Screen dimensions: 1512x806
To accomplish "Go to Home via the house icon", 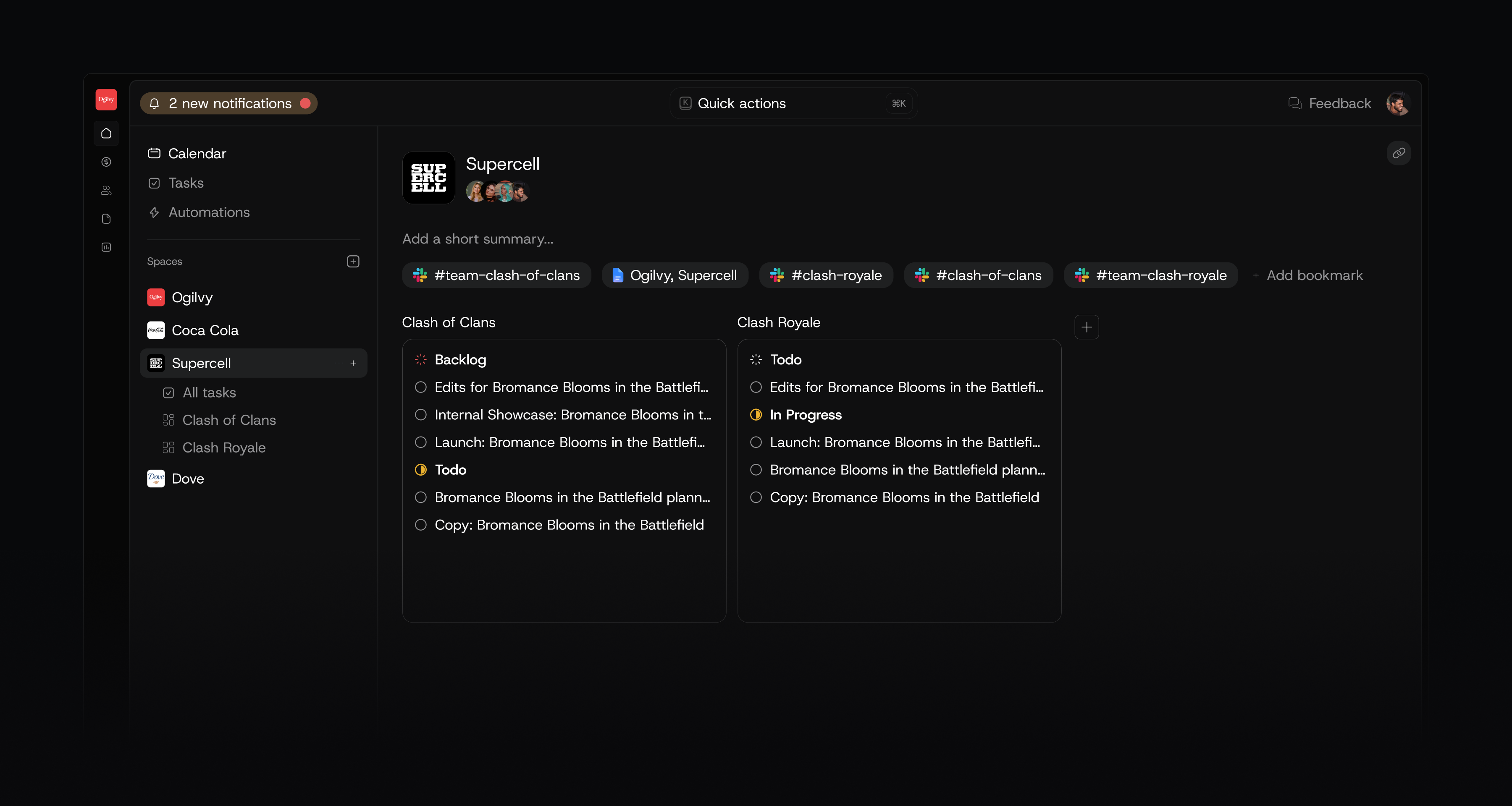I will tap(106, 134).
